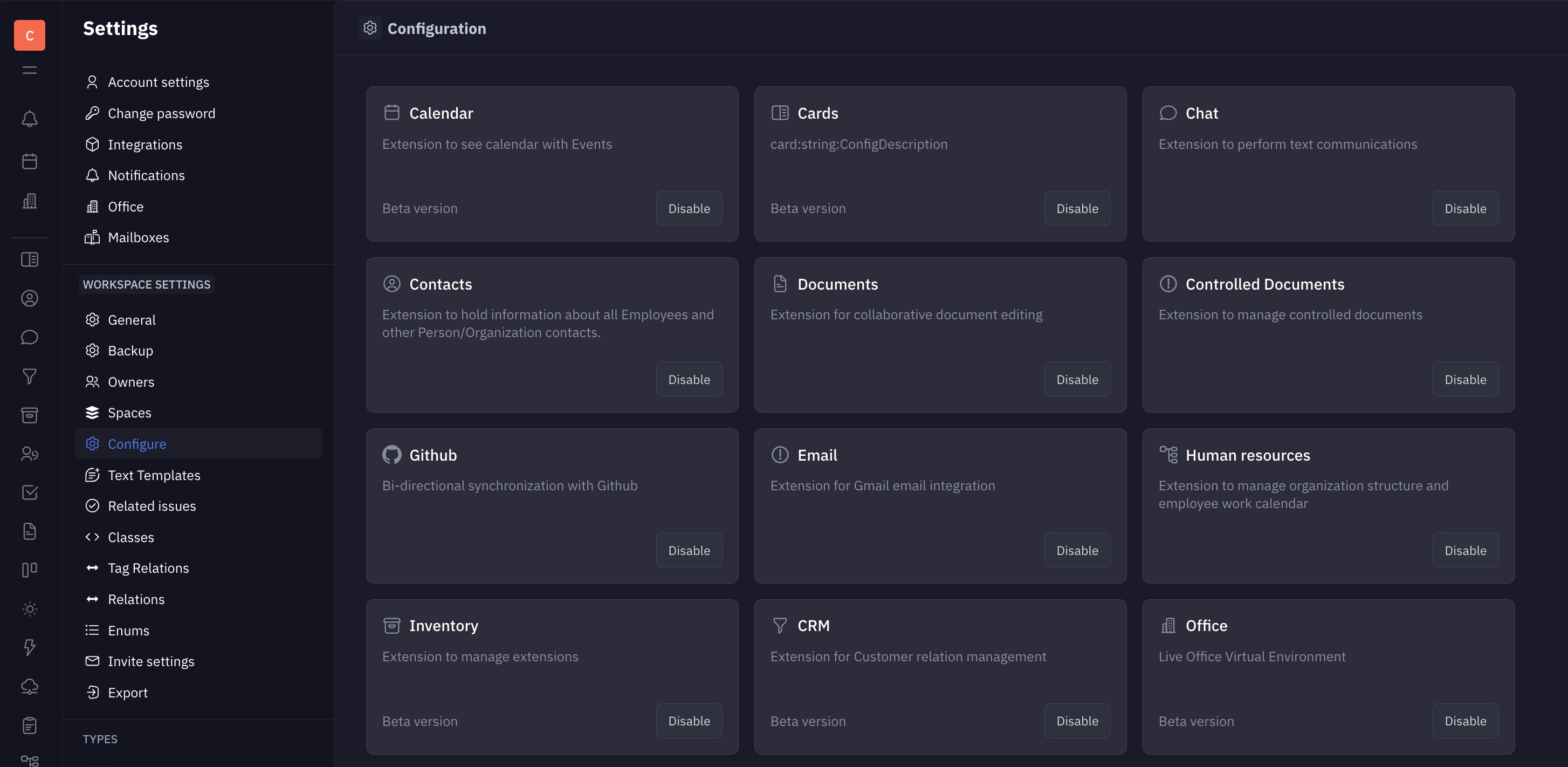Click the lightning automations icon in sidebar
Image resolution: width=1568 pixels, height=767 pixels.
tap(29, 647)
